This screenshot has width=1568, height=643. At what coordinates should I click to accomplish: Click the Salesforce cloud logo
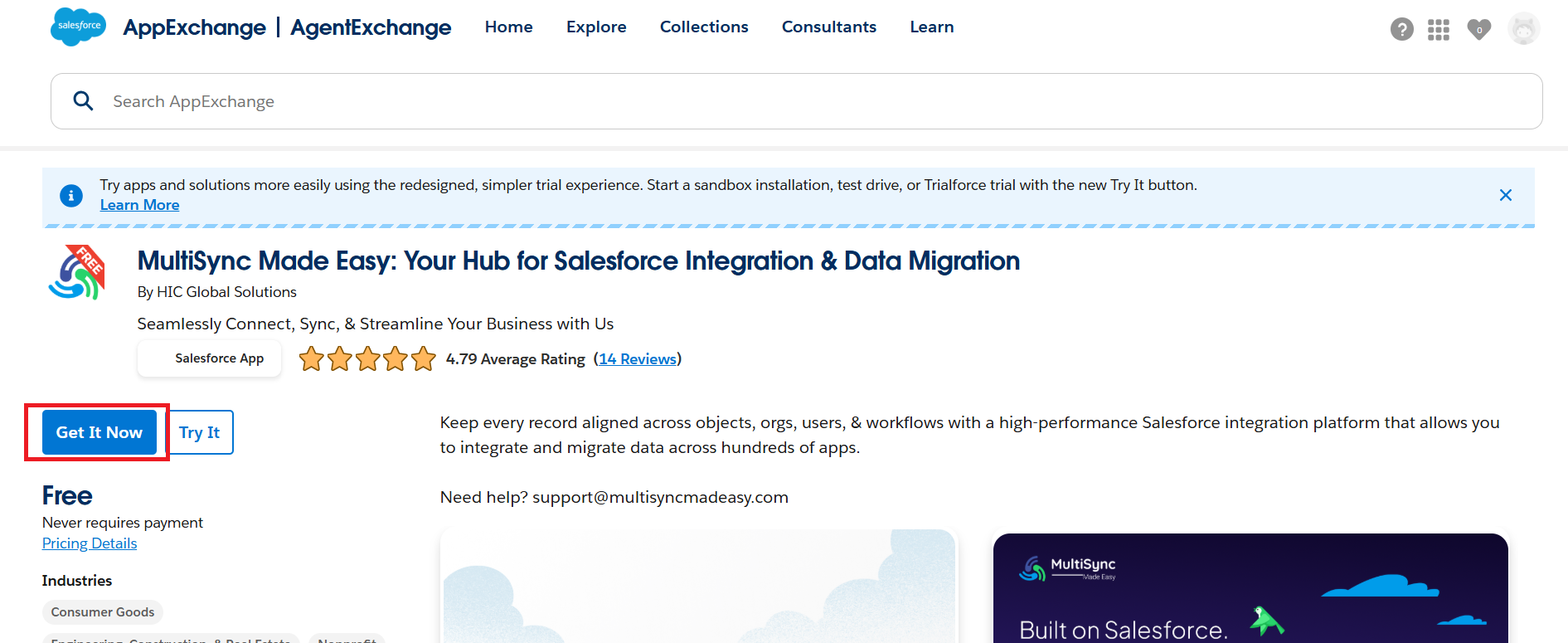78,27
